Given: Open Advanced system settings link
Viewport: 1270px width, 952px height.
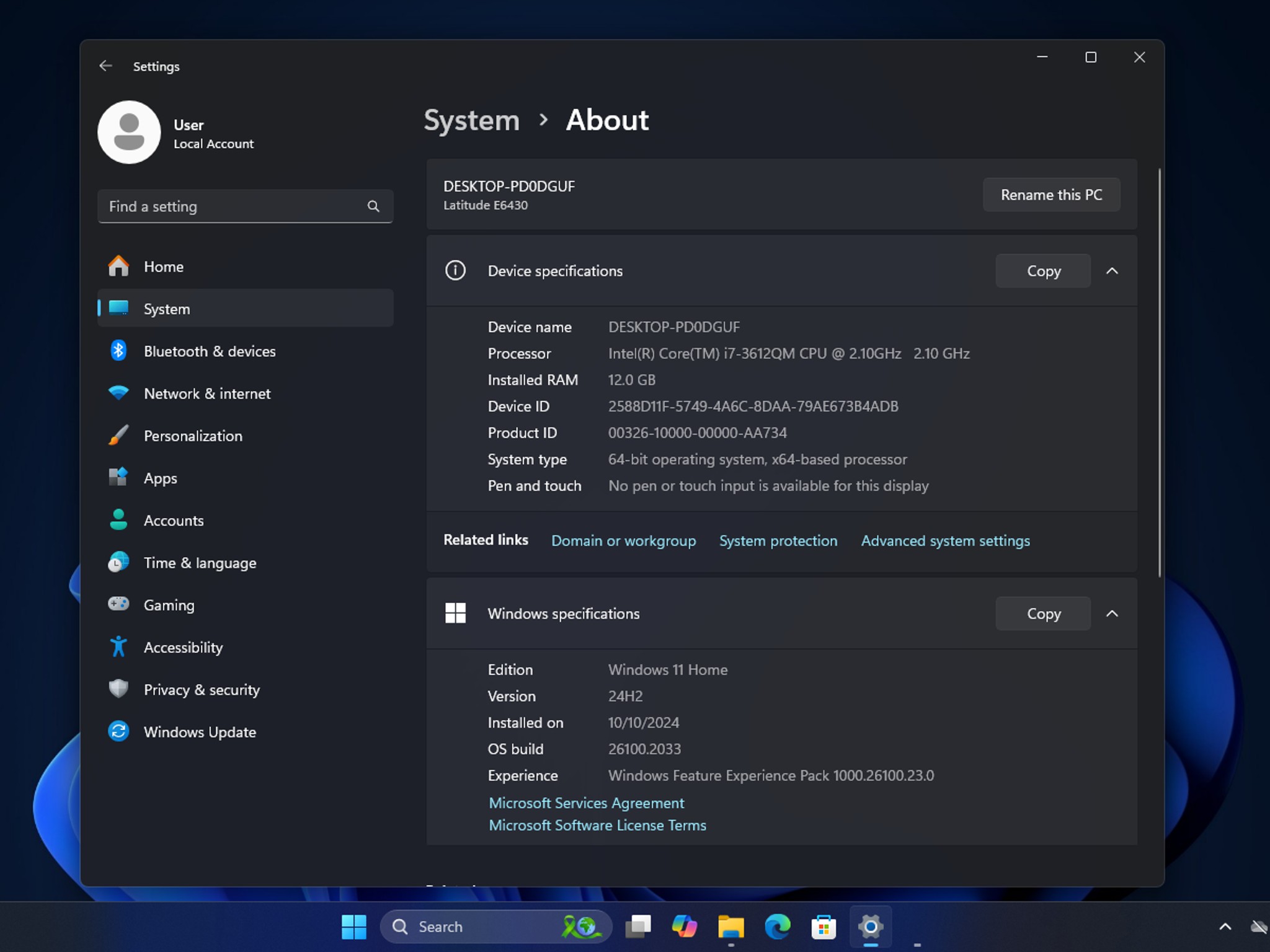Looking at the screenshot, I should point(945,540).
